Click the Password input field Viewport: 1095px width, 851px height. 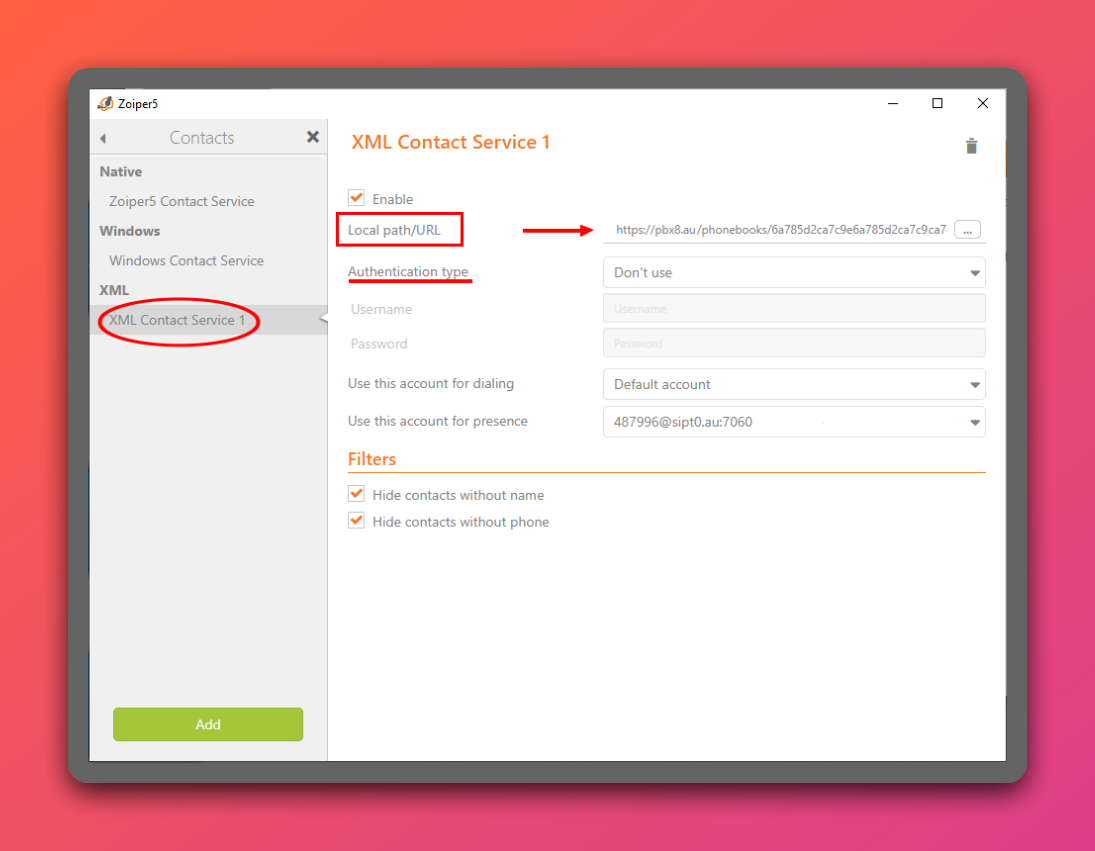[794, 343]
